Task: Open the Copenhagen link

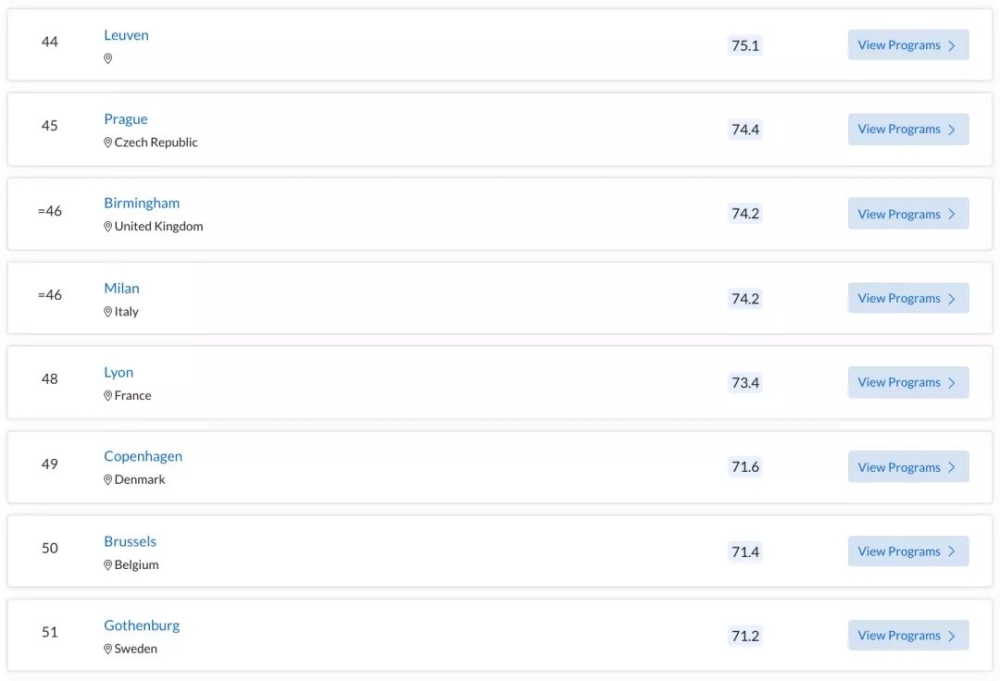Action: point(143,456)
